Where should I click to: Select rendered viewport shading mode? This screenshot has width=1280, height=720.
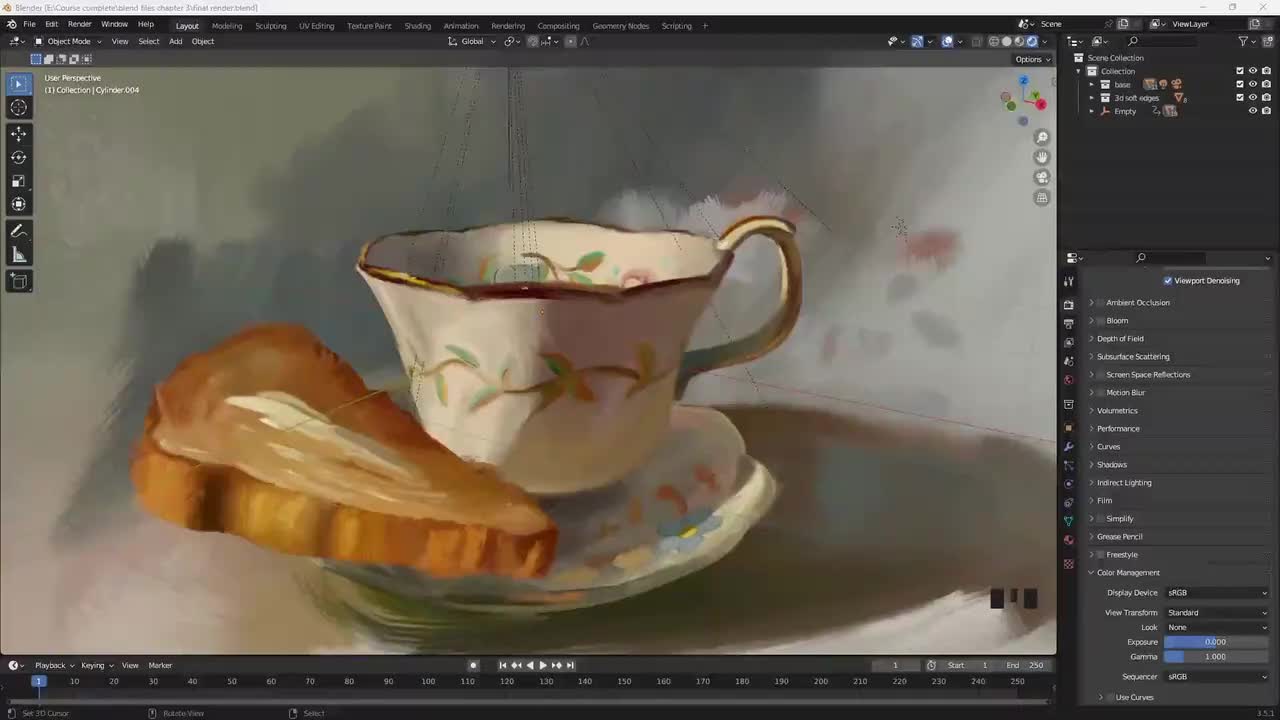[1032, 41]
